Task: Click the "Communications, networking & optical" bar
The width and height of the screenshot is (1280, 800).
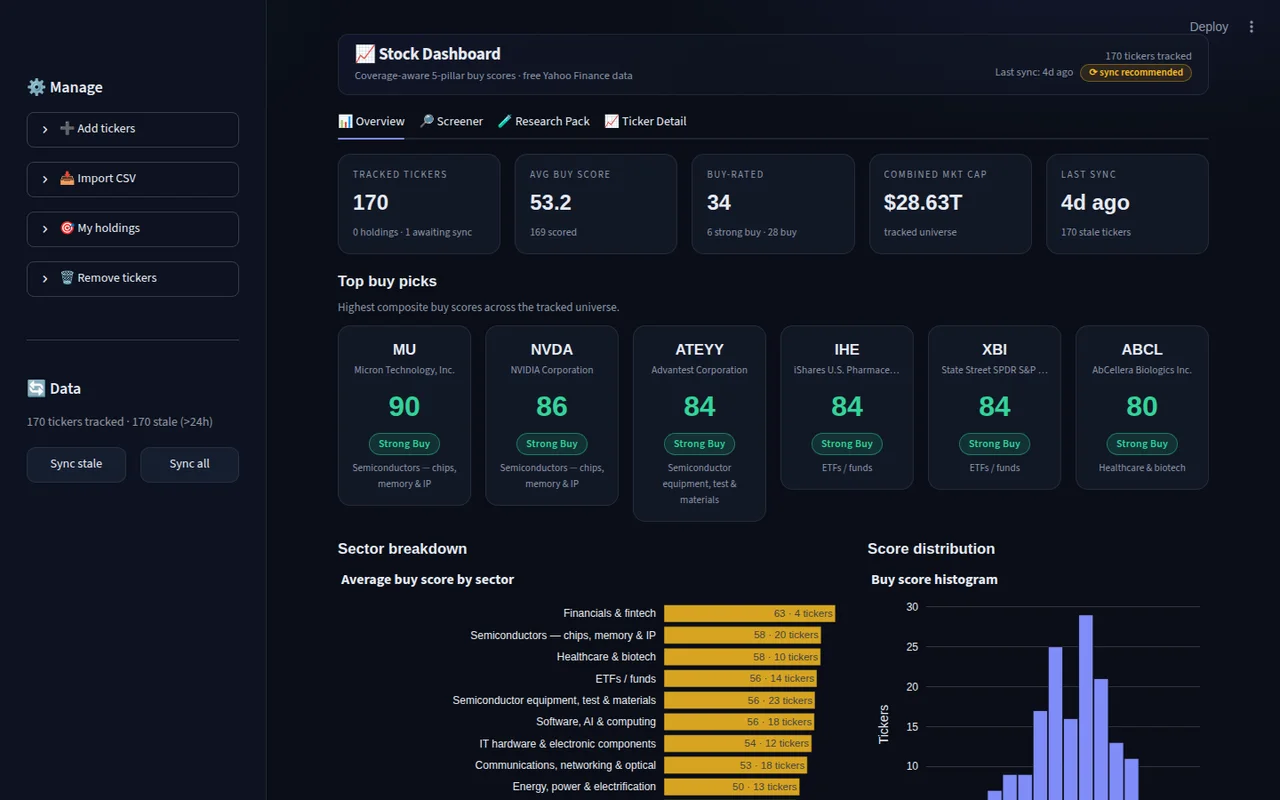Action: pos(735,765)
